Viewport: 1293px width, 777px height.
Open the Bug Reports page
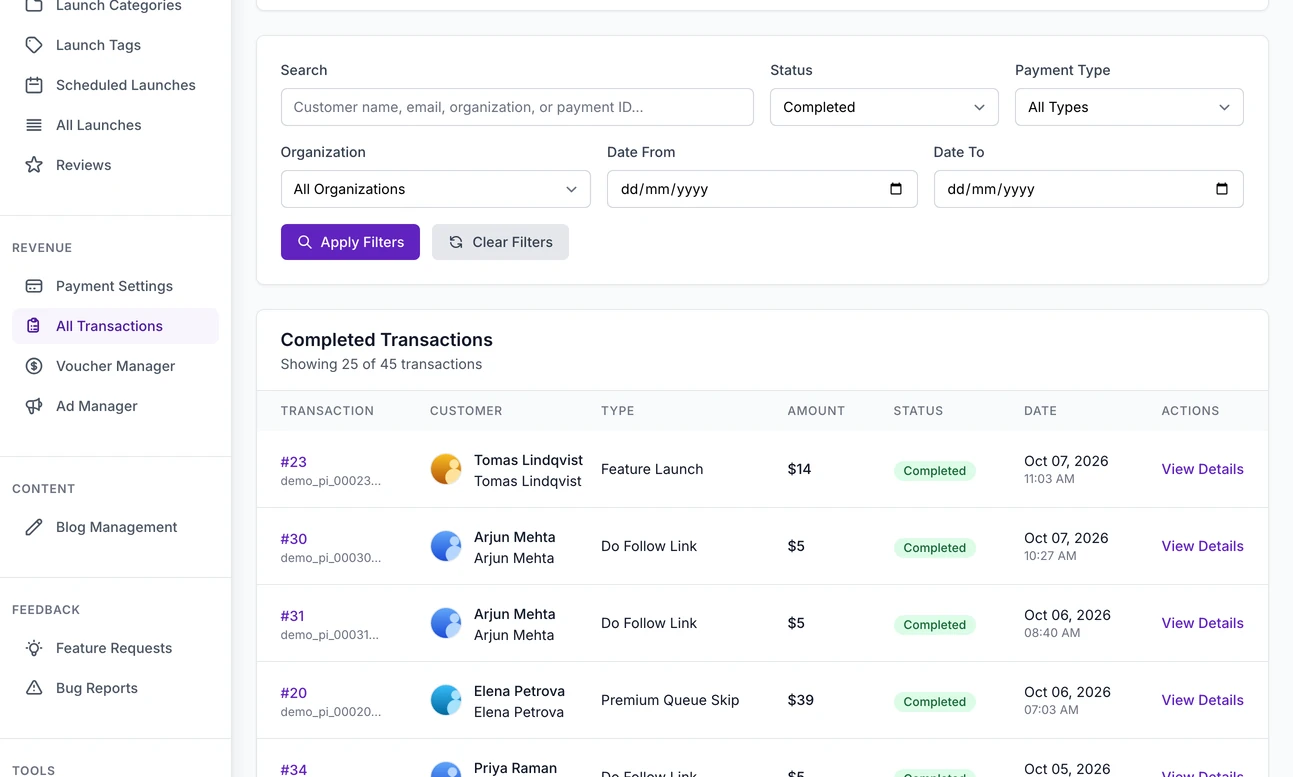point(115,688)
